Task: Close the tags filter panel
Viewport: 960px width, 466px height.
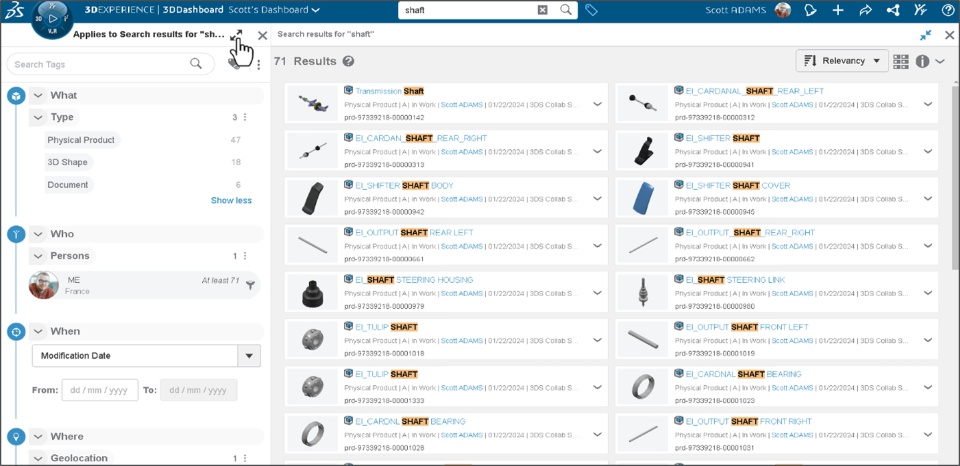Action: point(263,36)
